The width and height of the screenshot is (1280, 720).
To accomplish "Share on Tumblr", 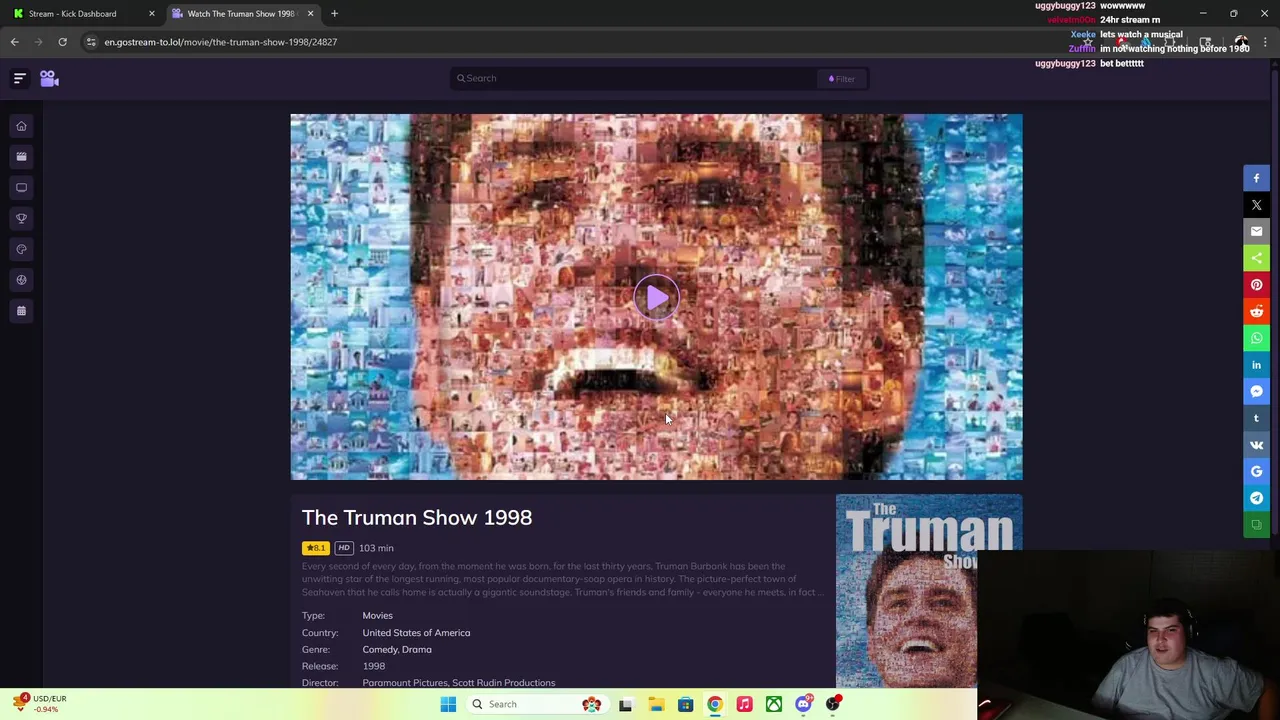I will (x=1256, y=418).
